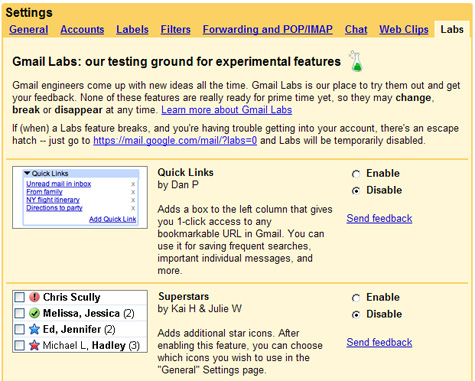Switch to the Chat tab
The image size is (475, 381).
tap(356, 30)
